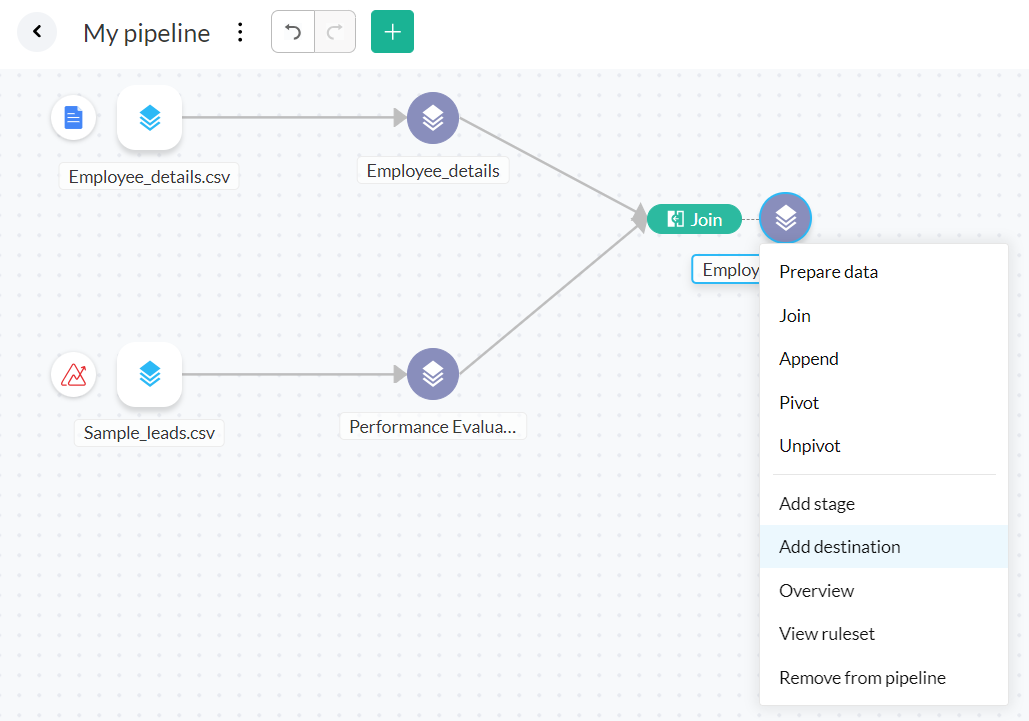Redo the last pipeline action

click(x=335, y=31)
